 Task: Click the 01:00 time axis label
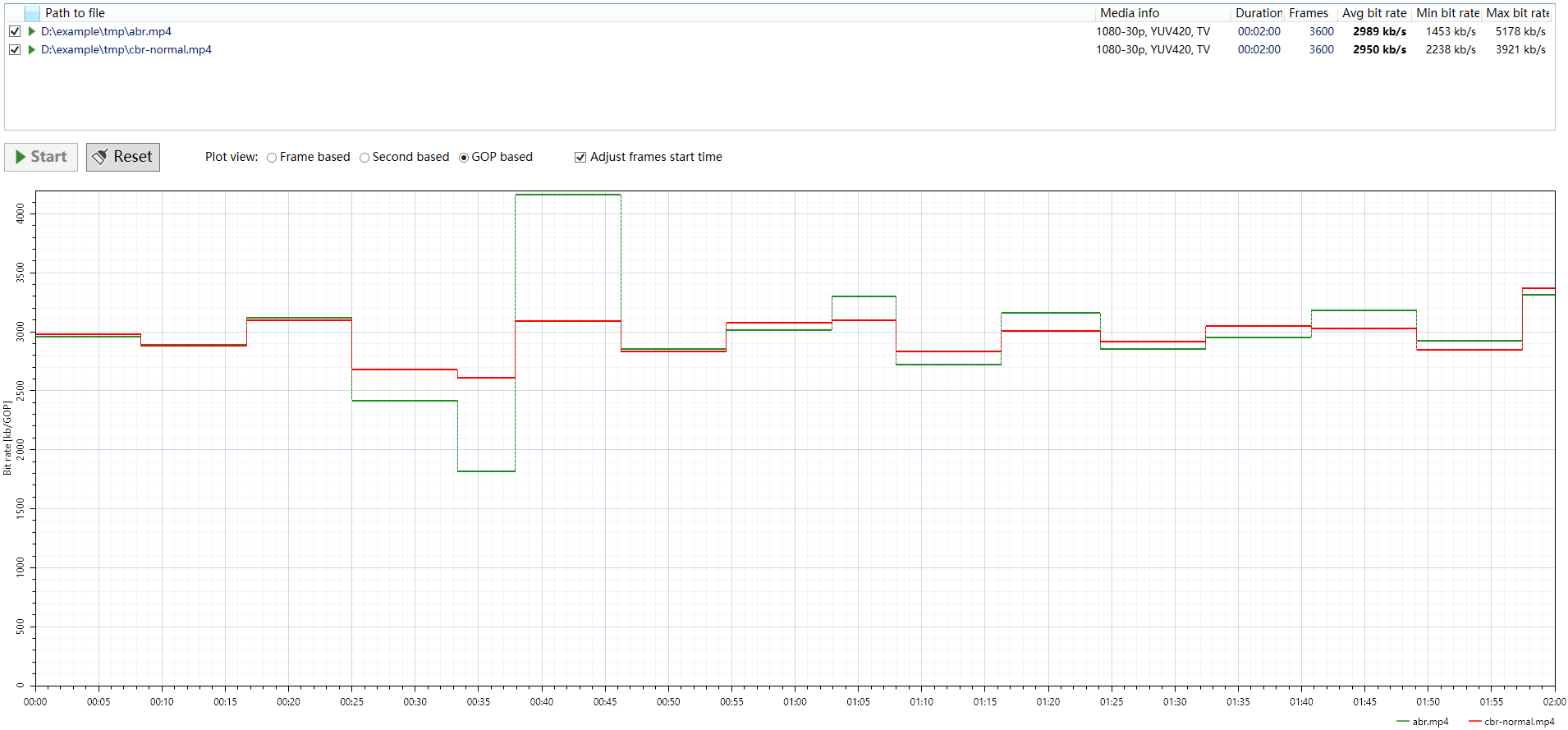pos(795,702)
